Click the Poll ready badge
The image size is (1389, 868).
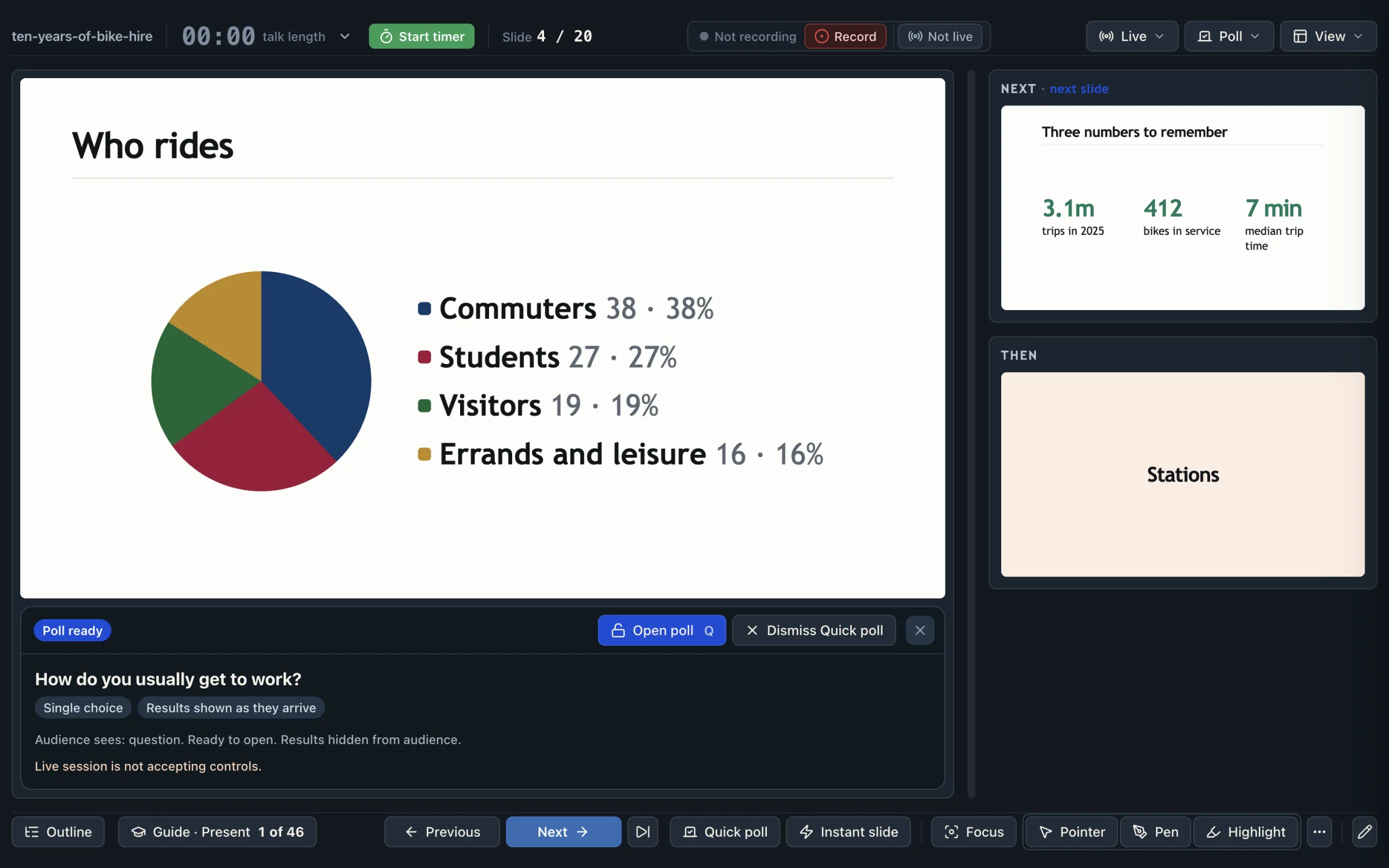pyautogui.click(x=72, y=630)
